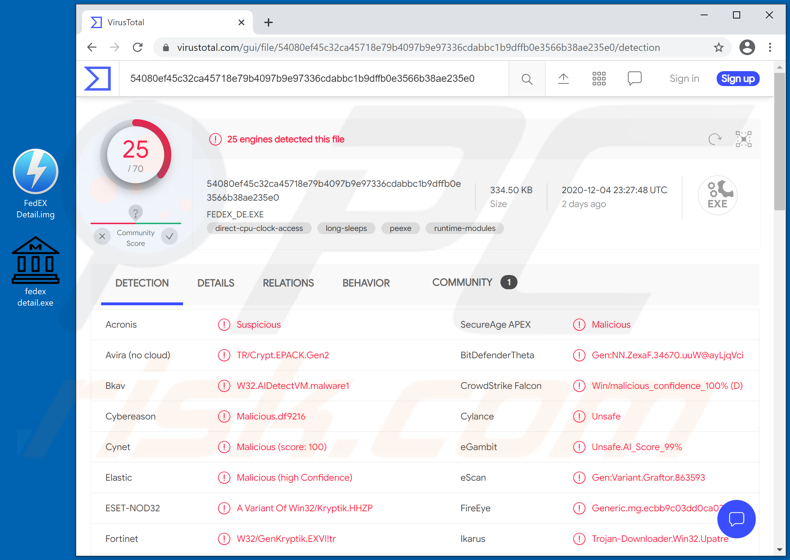The image size is (790, 560).
Task: Click the community score question mark
Action: 135,212
